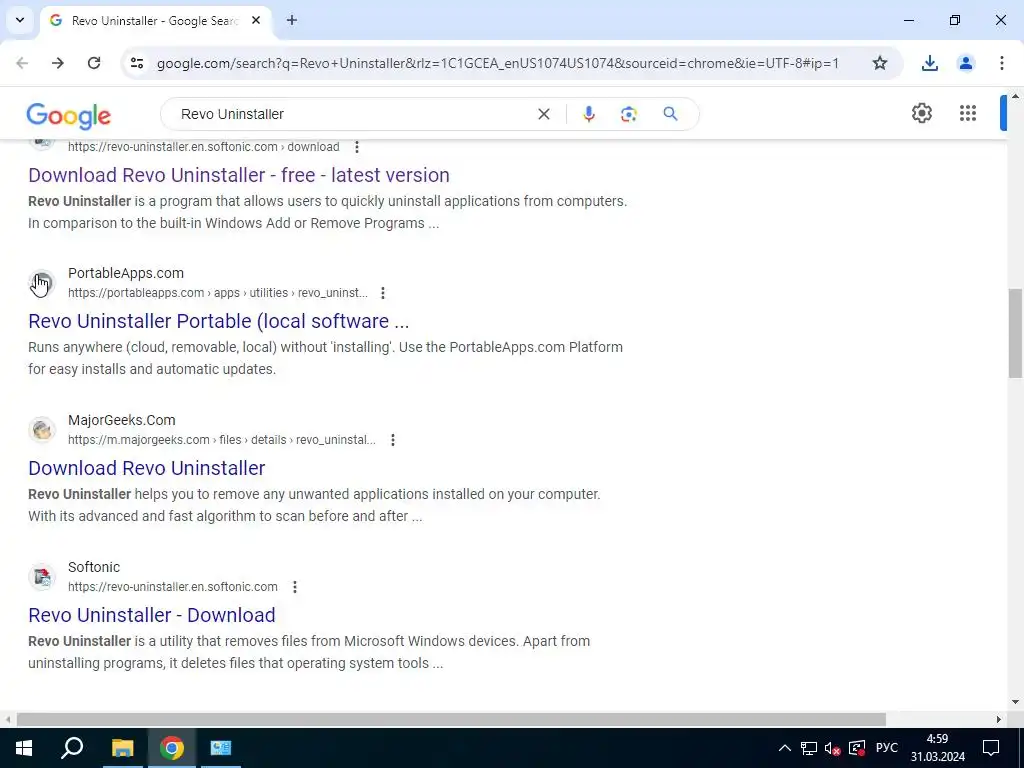The height and width of the screenshot is (768, 1024).
Task: Click horizontal scrollbar right arrow
Action: click(999, 719)
